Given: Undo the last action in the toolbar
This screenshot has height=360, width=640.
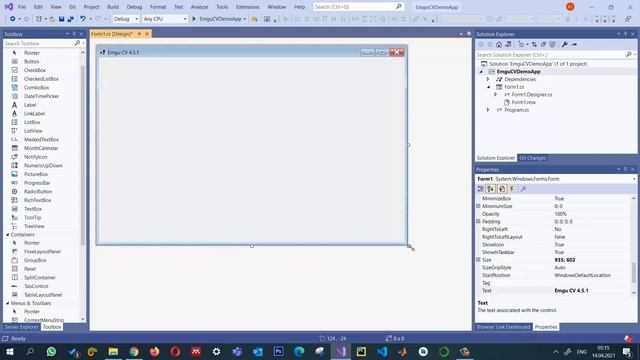Looking at the screenshot, I should [83, 19].
